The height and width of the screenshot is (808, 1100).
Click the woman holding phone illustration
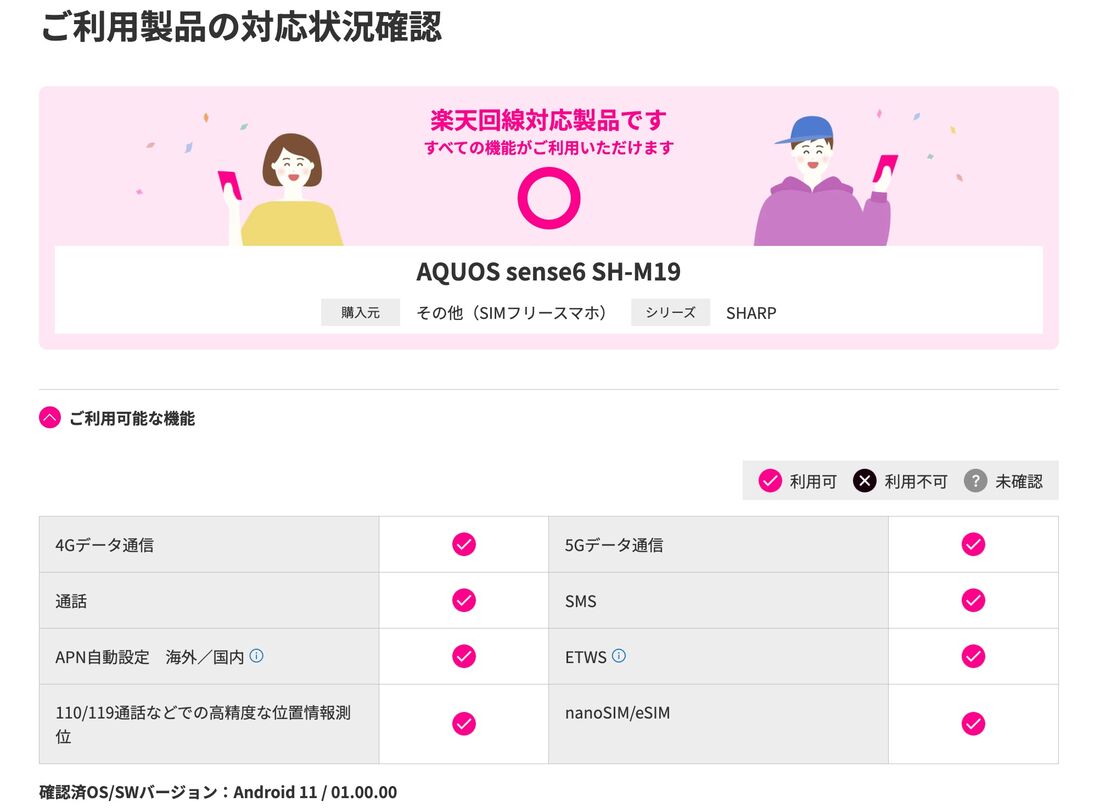(x=281, y=189)
